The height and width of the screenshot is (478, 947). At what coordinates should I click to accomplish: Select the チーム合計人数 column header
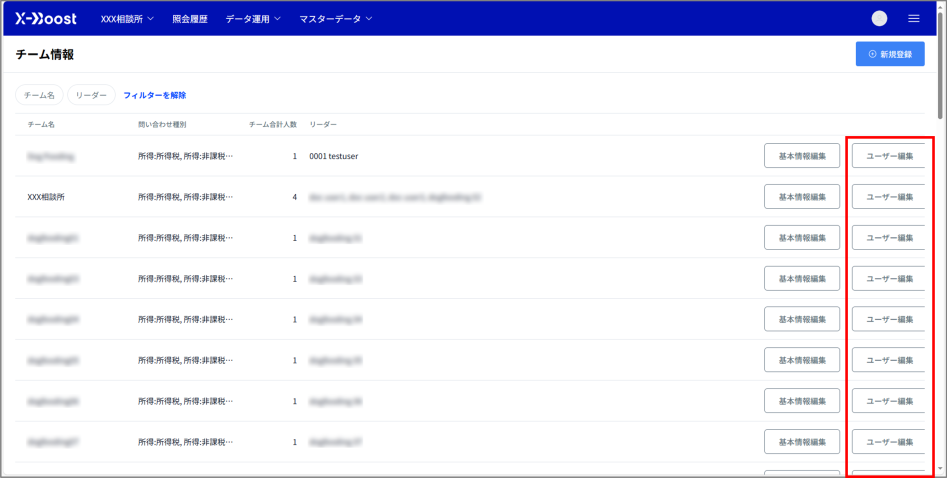click(273, 124)
